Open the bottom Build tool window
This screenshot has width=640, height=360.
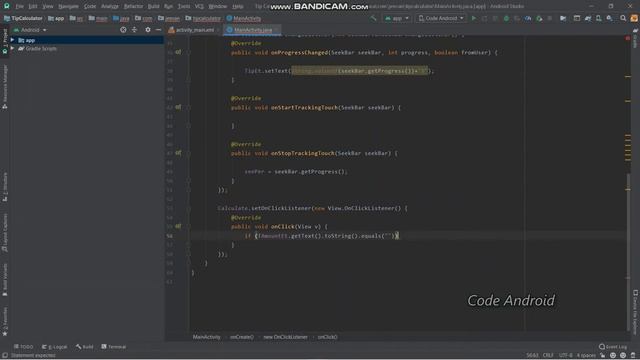[x=84, y=347]
